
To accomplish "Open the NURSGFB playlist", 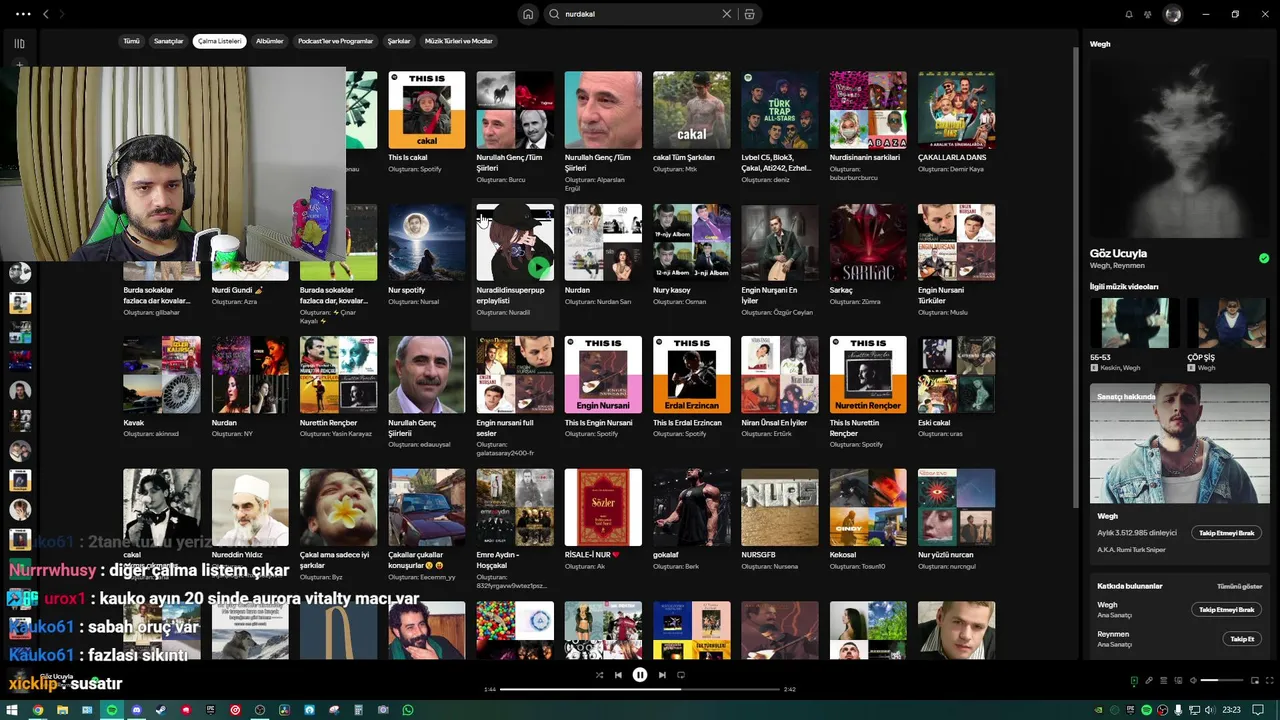I will point(780,520).
